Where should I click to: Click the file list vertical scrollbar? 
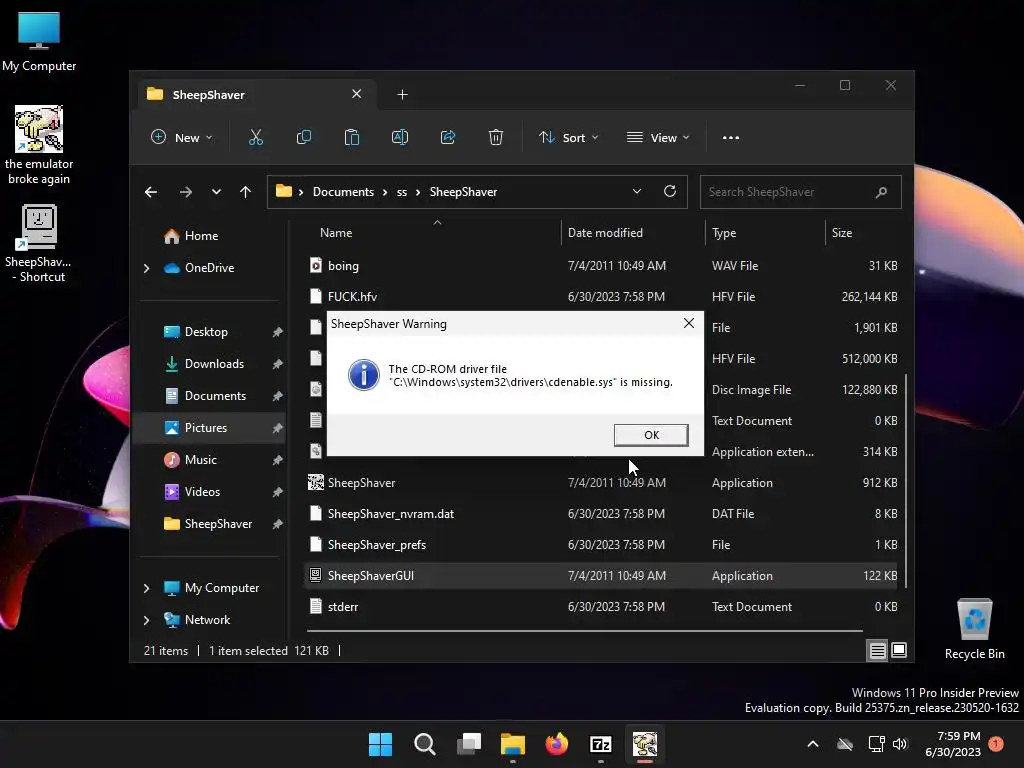coord(906,480)
